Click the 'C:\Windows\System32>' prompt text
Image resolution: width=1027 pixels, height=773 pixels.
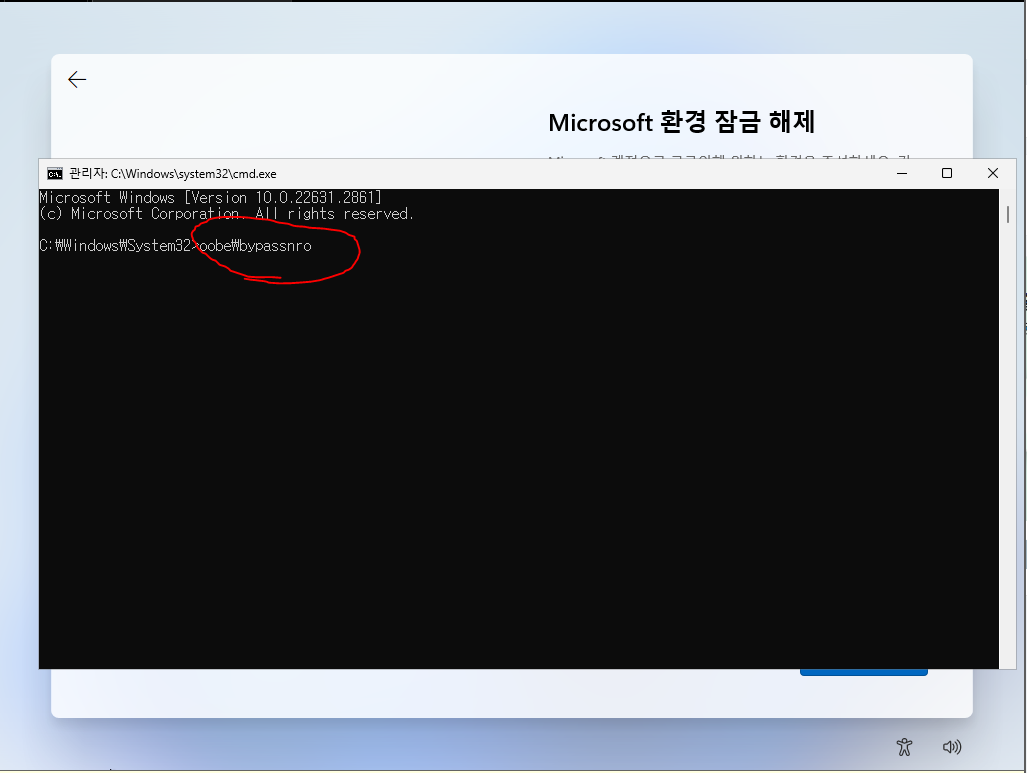coord(119,246)
